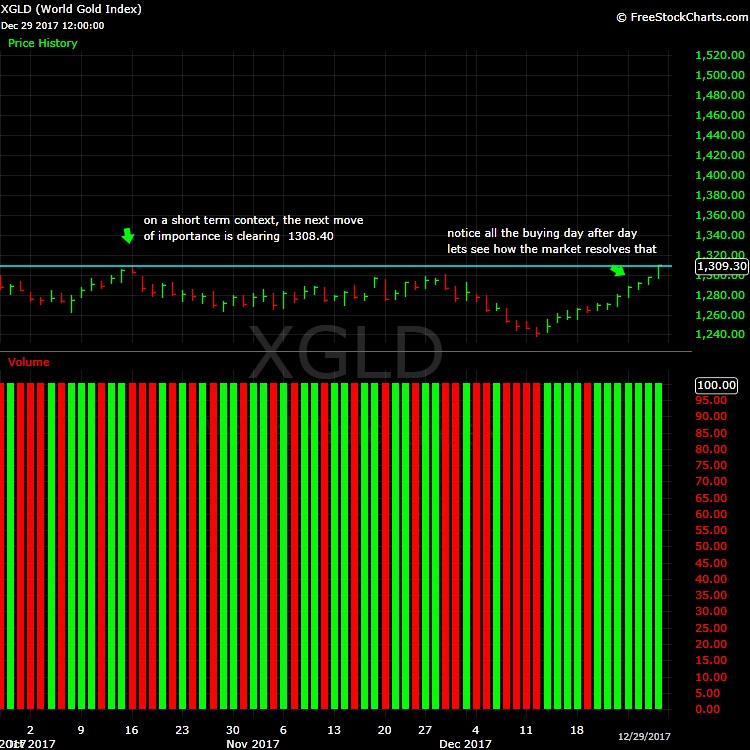Screen dimensions: 750x750
Task: Click the 25.00 volume axis label
Action: [x=711, y=628]
